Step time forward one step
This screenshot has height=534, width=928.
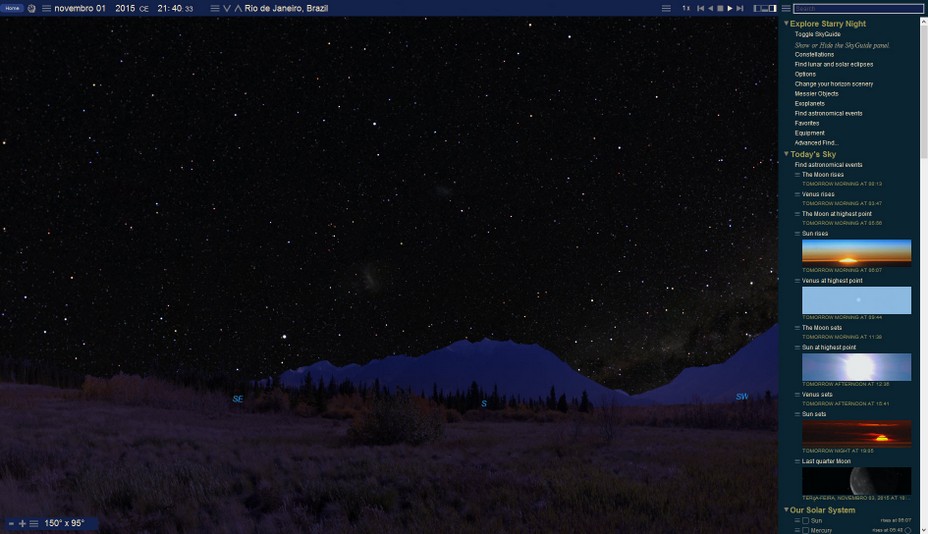[740, 8]
